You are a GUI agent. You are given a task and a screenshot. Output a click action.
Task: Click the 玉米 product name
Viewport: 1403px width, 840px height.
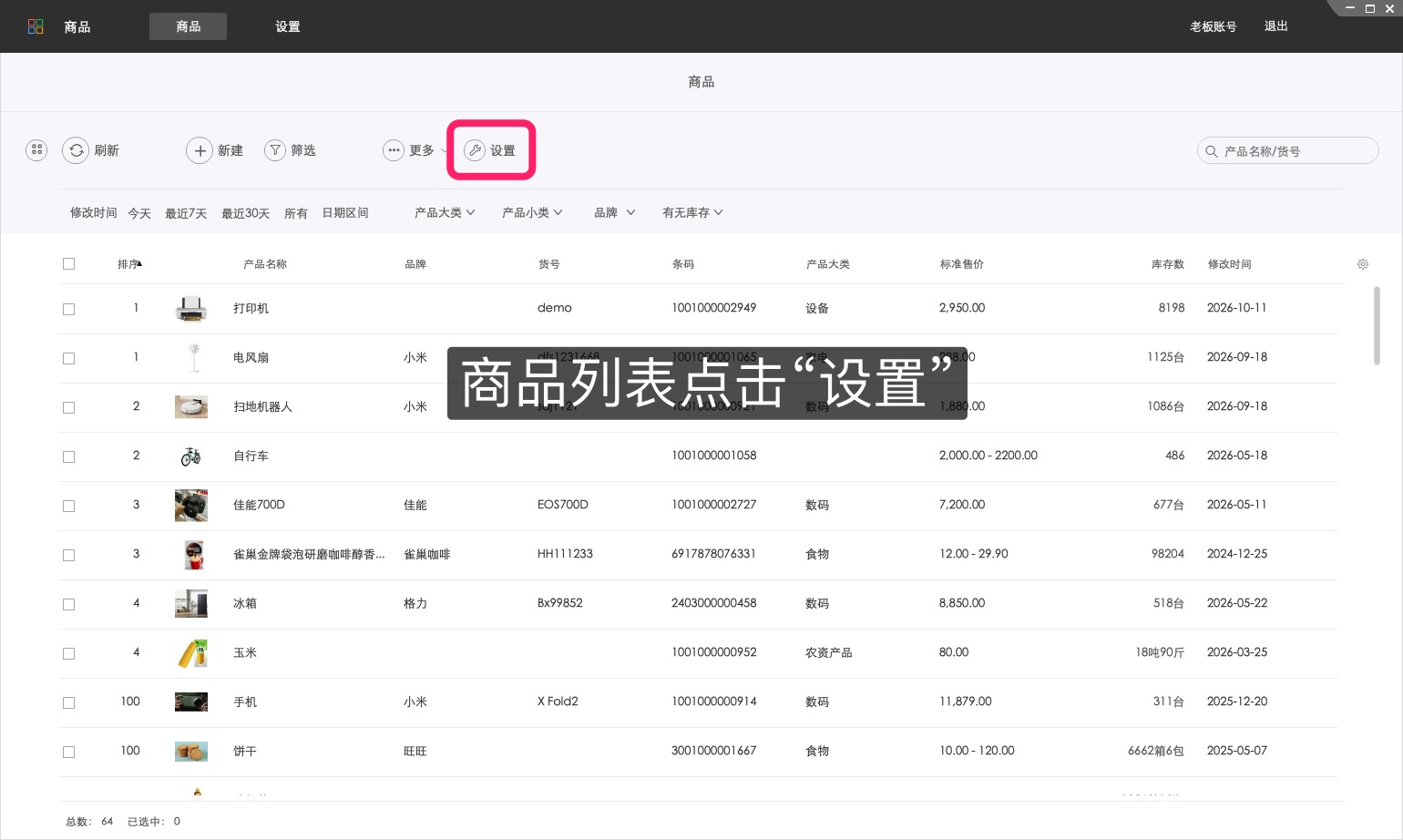point(245,652)
